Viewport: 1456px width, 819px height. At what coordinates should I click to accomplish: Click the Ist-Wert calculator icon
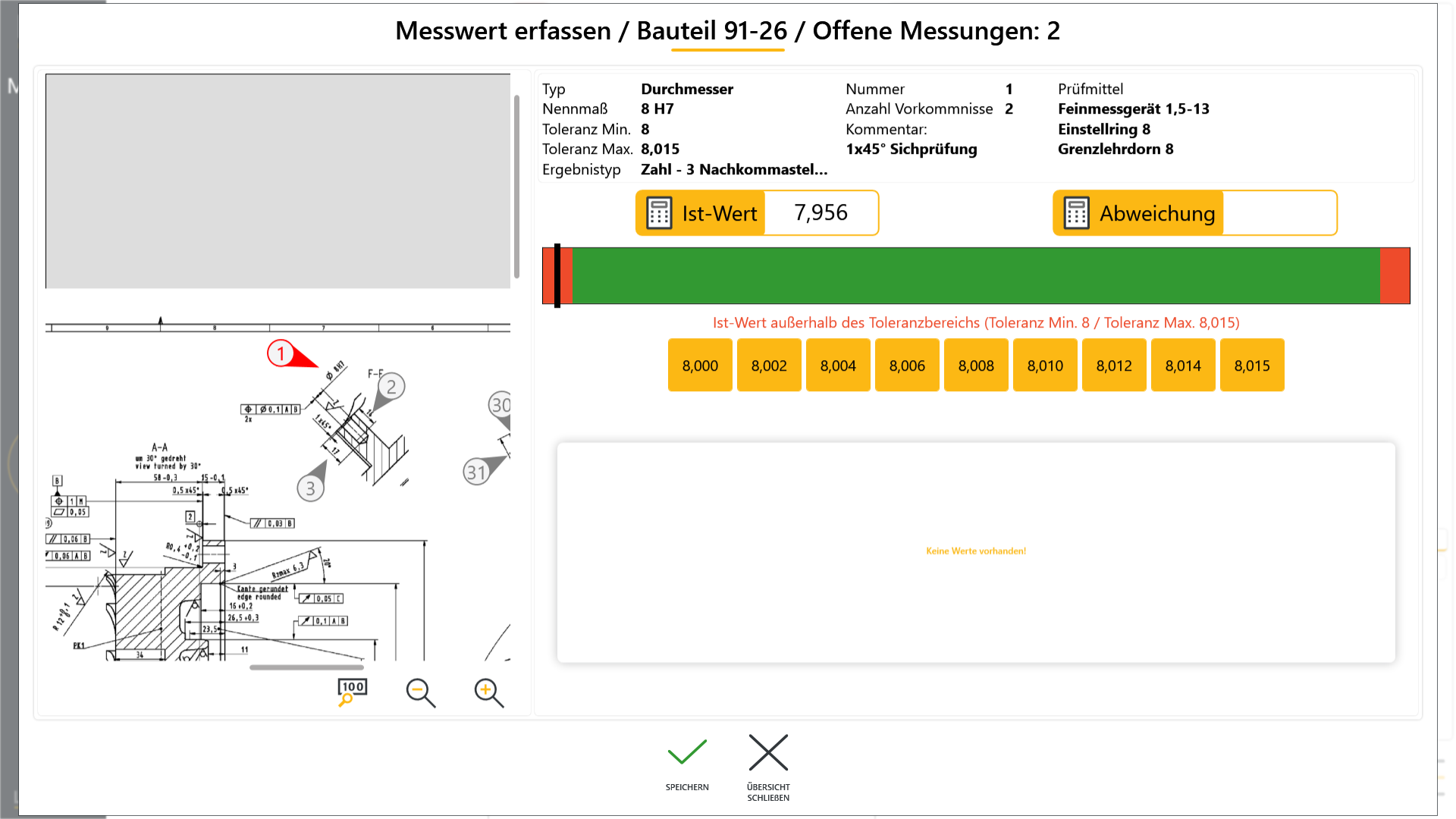point(659,213)
